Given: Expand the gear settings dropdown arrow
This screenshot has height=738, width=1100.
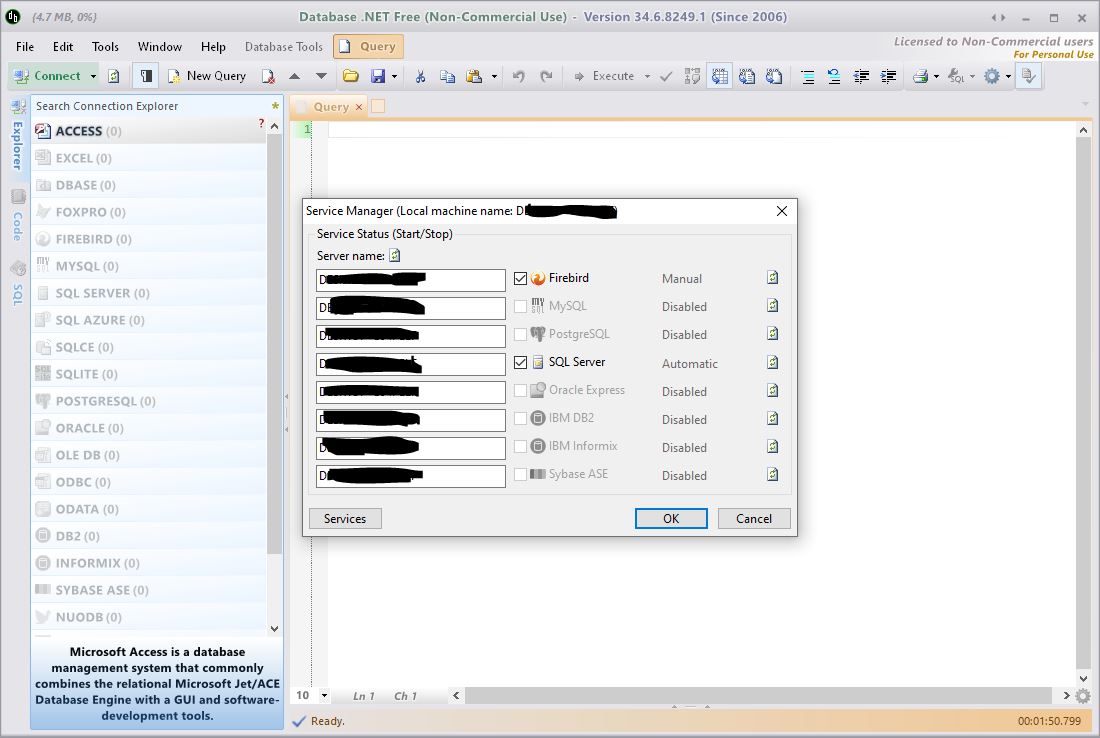Looking at the screenshot, I should coord(1008,76).
